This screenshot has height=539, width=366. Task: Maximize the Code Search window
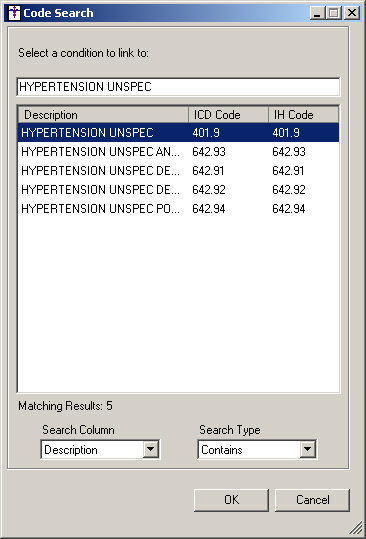point(334,13)
